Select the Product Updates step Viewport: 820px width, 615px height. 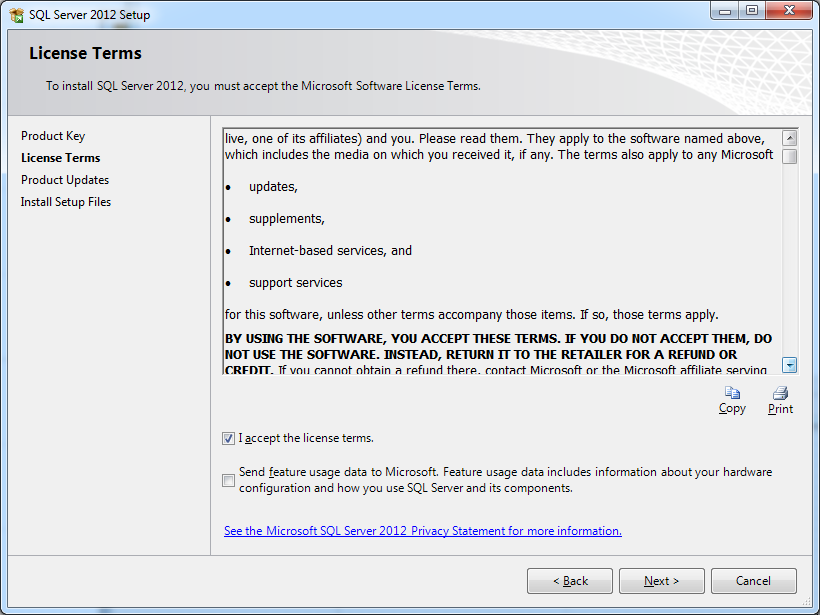coord(65,180)
